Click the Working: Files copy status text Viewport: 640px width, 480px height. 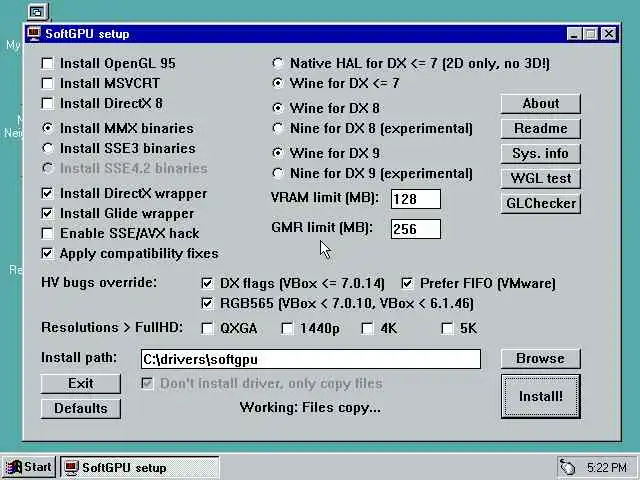pyautogui.click(x=310, y=407)
